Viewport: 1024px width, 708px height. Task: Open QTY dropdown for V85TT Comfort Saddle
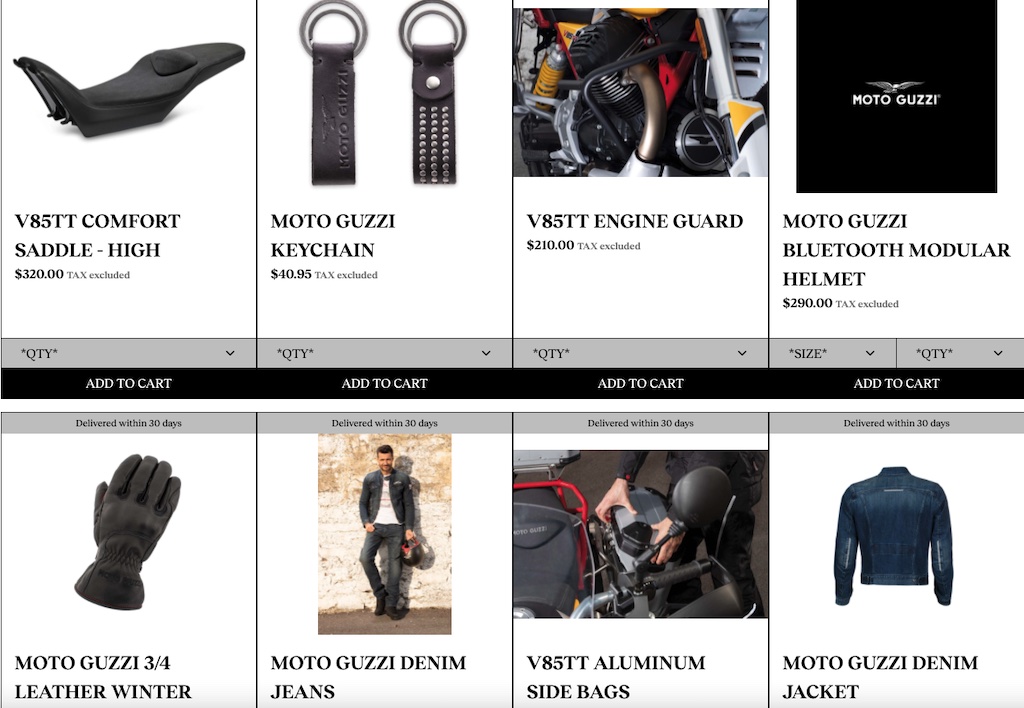click(x=129, y=353)
